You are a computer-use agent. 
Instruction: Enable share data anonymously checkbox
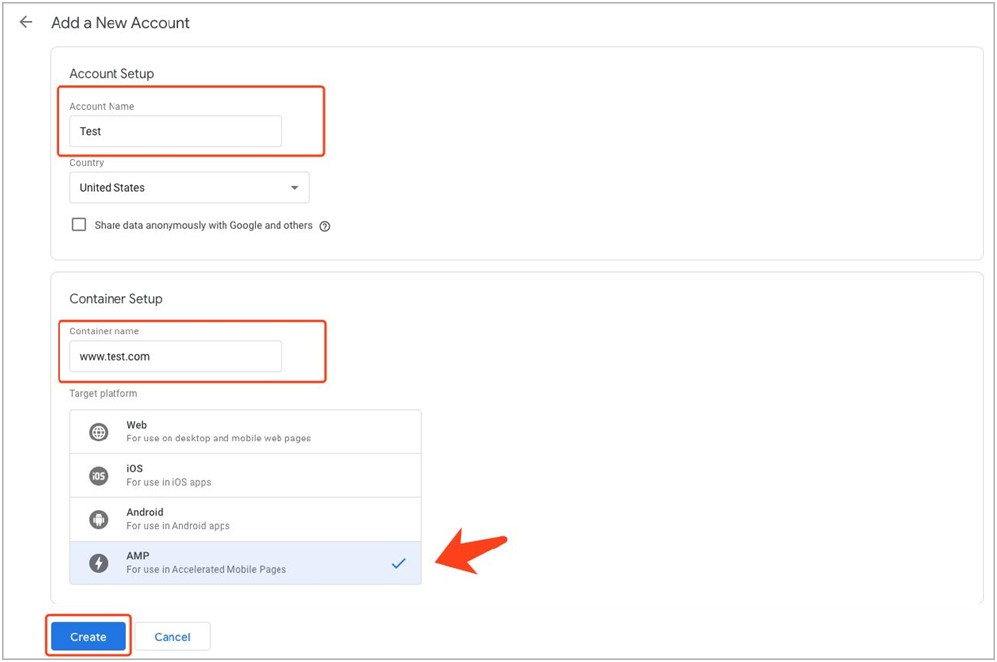[79, 225]
